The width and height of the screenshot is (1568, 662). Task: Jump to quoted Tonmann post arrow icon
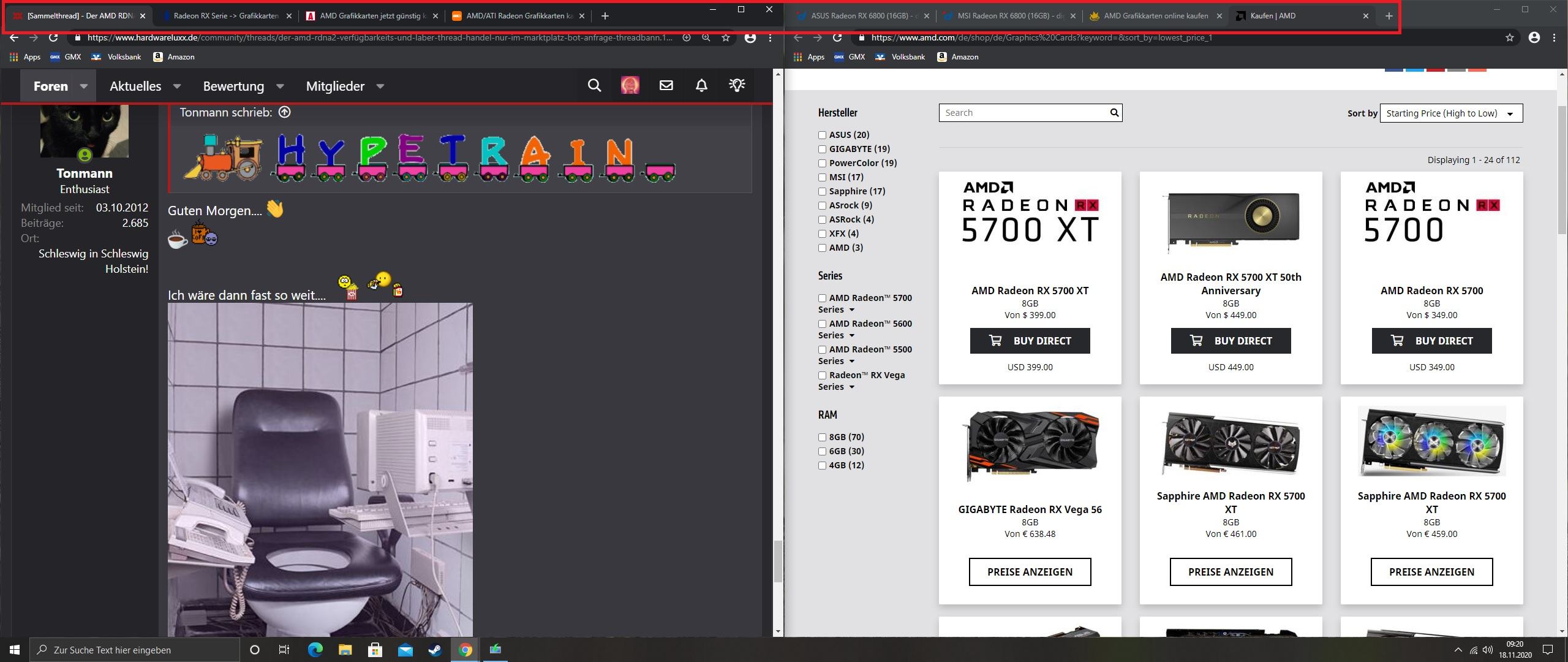coord(284,112)
